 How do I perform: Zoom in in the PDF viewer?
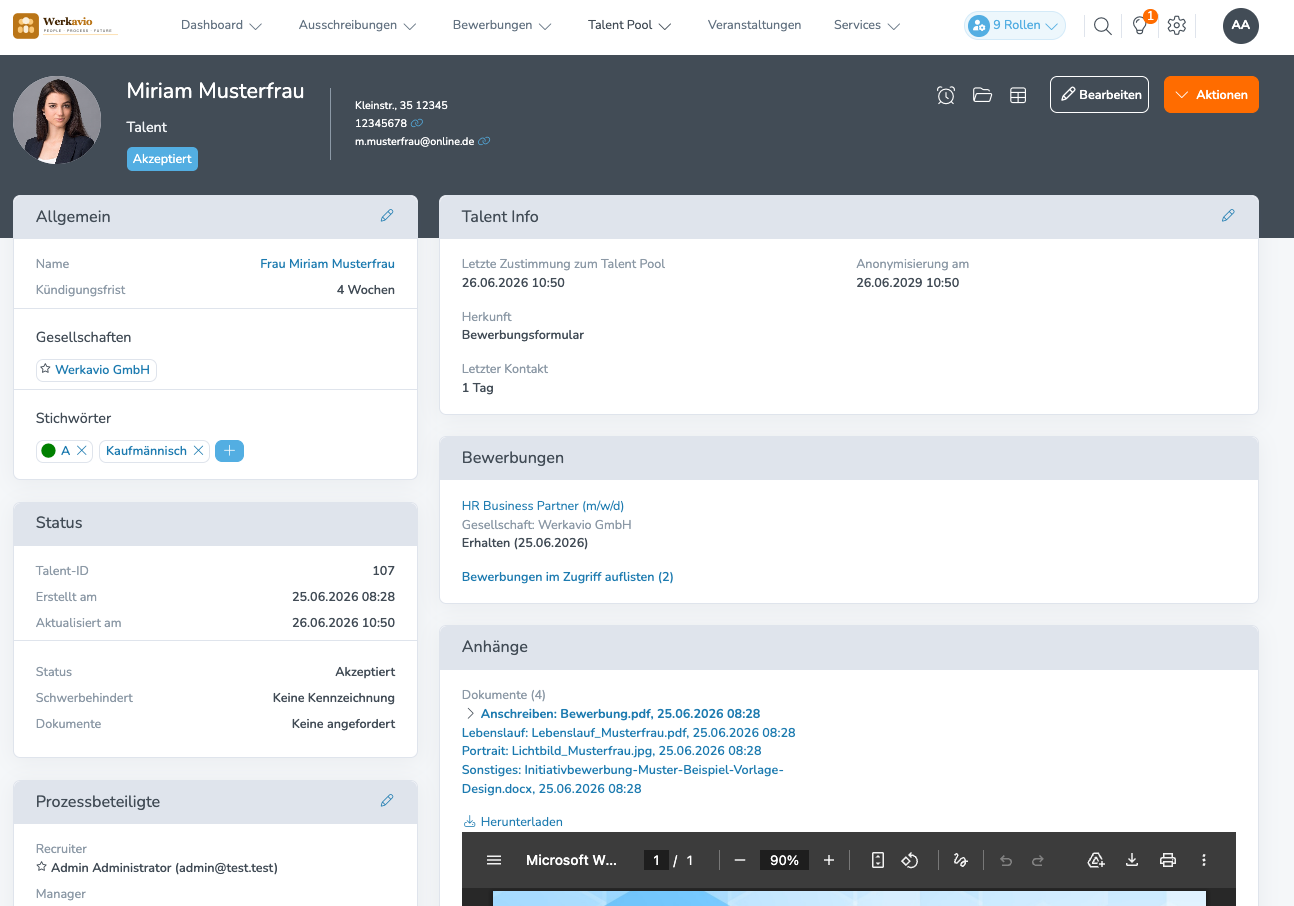829,860
